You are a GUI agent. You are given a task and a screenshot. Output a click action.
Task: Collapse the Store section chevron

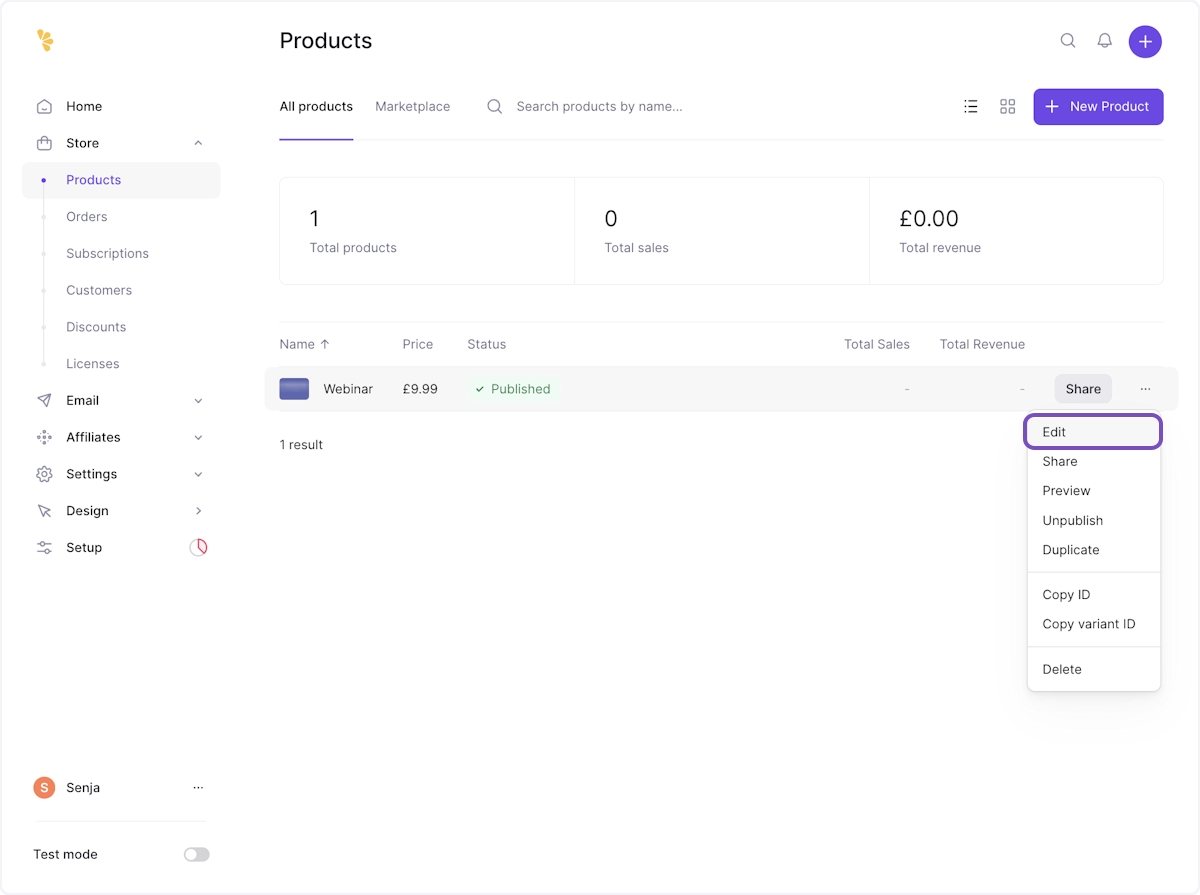(x=198, y=143)
